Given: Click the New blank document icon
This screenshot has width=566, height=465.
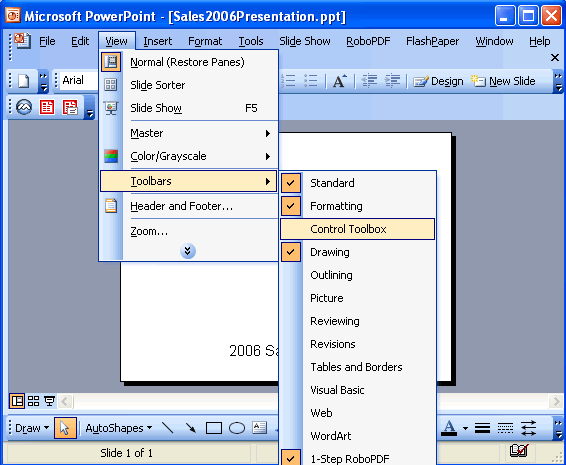Looking at the screenshot, I should coord(24,81).
